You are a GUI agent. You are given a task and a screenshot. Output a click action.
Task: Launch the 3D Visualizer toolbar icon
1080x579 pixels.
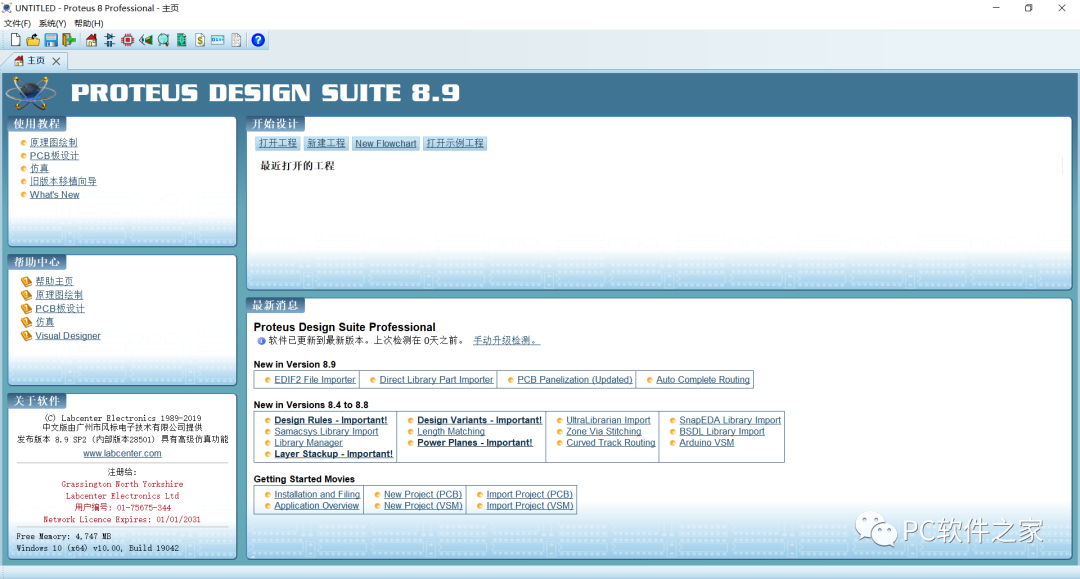[x=145, y=40]
